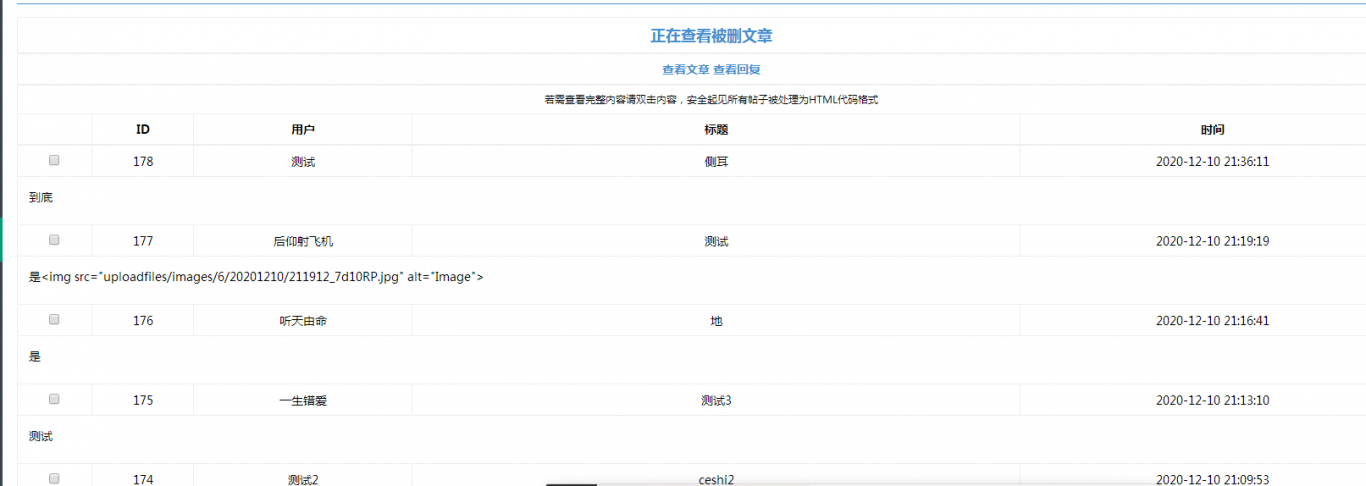Click user 测试2
1366x486 pixels.
click(303, 480)
